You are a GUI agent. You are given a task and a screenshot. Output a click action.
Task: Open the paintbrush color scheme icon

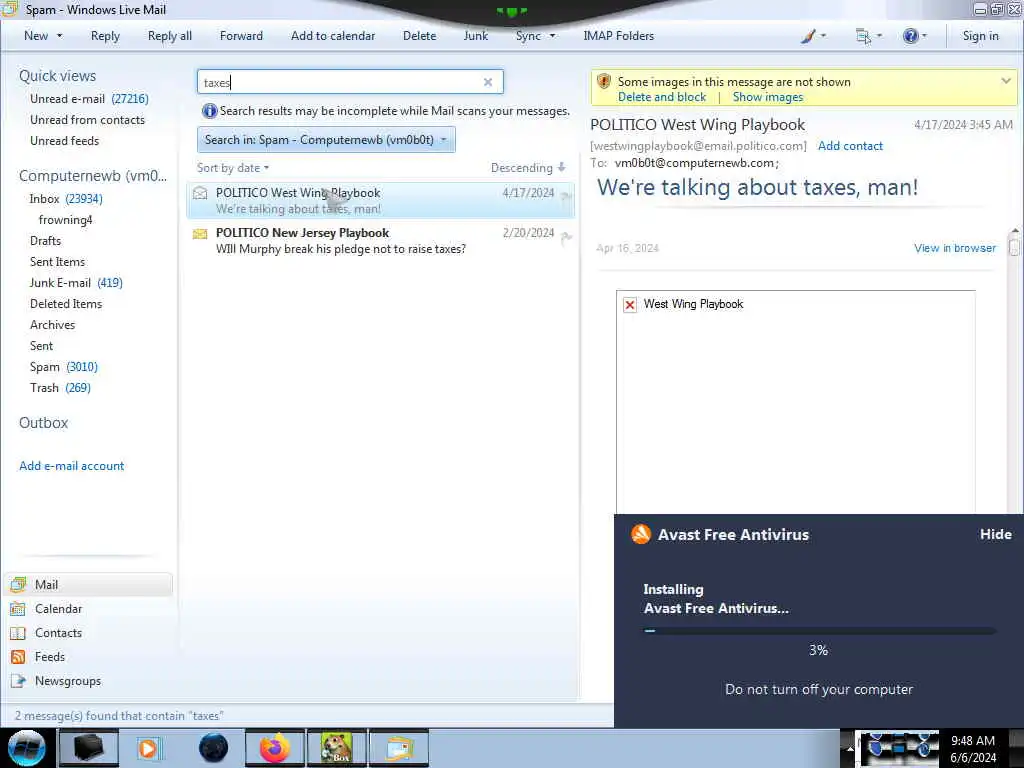coord(808,36)
